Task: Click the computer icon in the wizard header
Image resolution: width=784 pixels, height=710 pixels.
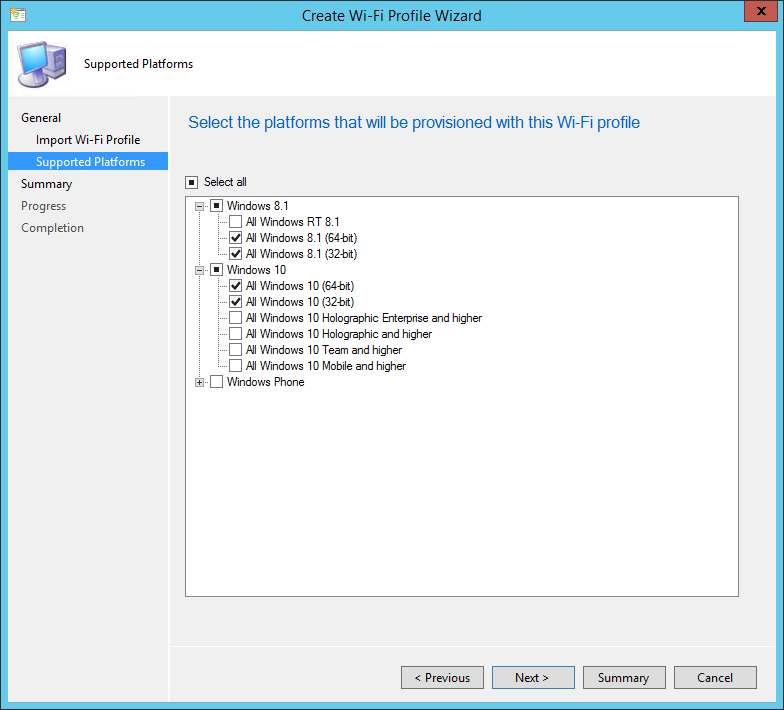Action: pos(42,64)
